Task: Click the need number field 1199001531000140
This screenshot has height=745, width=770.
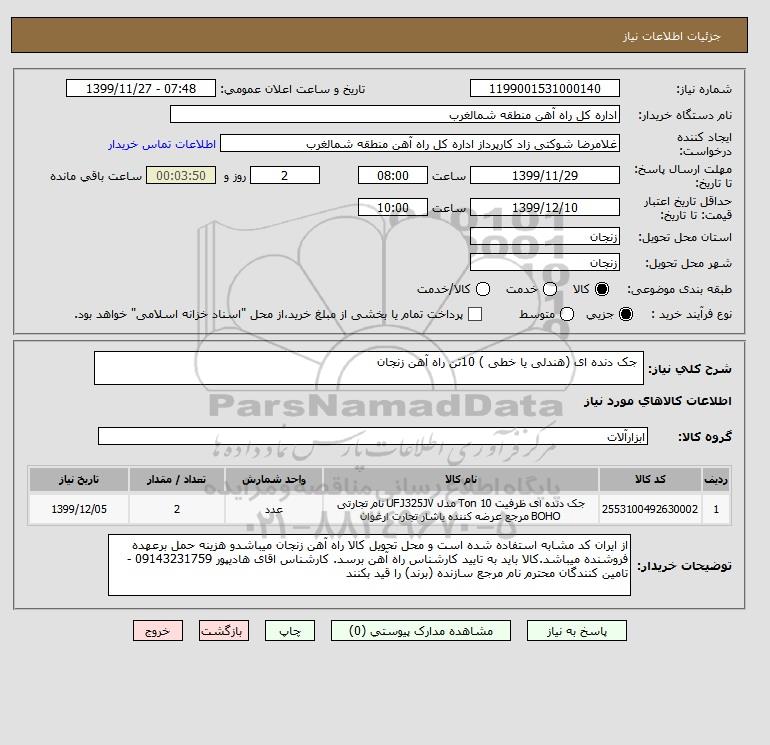Action: [x=545, y=89]
